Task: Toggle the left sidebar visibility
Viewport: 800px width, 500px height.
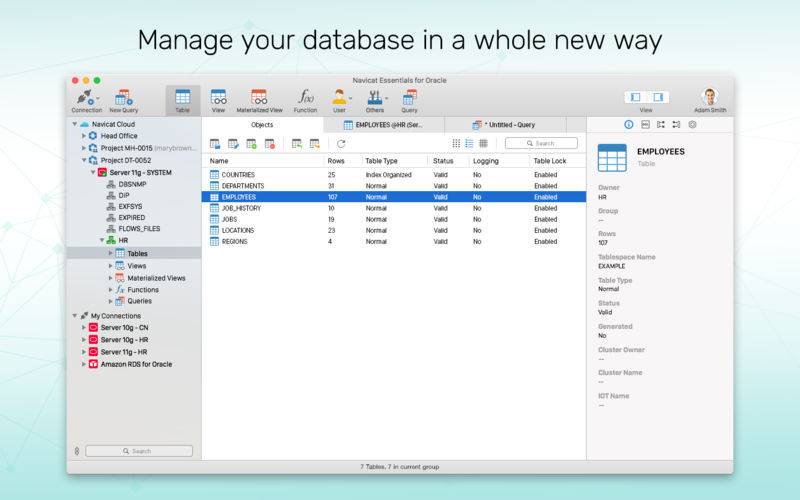Action: coord(636,97)
